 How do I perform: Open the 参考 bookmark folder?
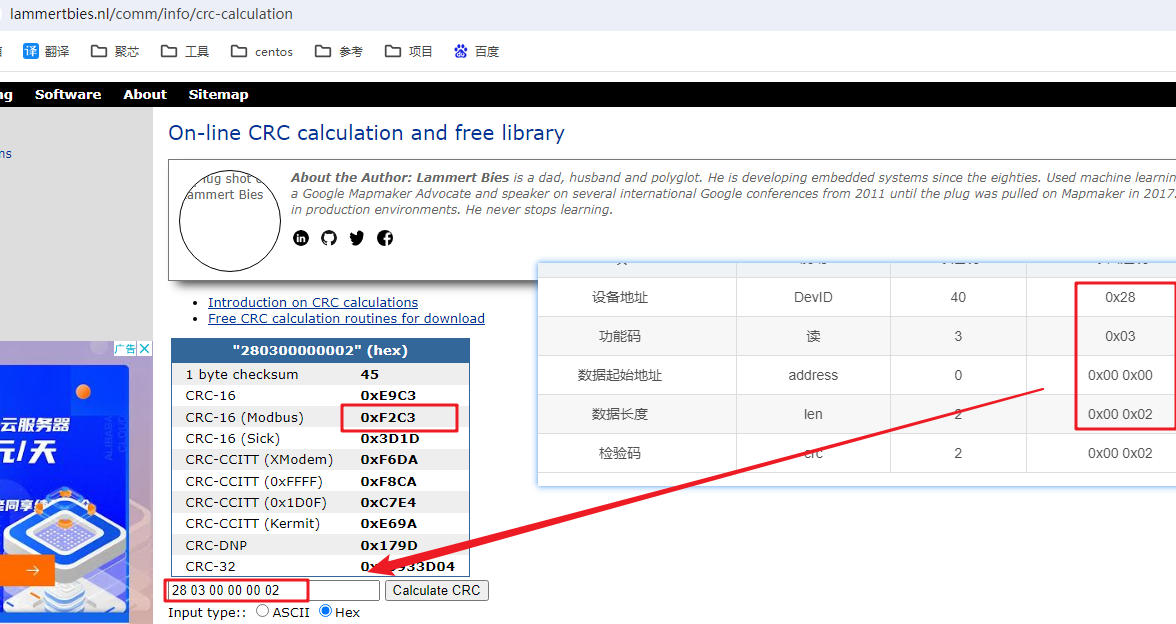point(339,51)
